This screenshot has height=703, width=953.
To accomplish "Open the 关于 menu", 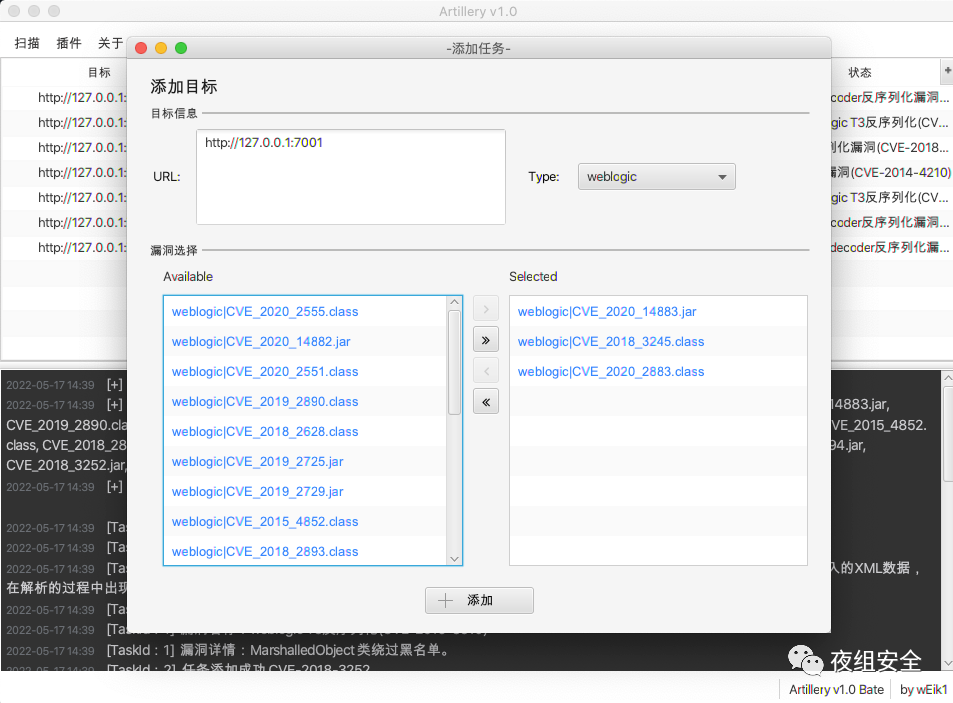I will pyautogui.click(x=110, y=43).
